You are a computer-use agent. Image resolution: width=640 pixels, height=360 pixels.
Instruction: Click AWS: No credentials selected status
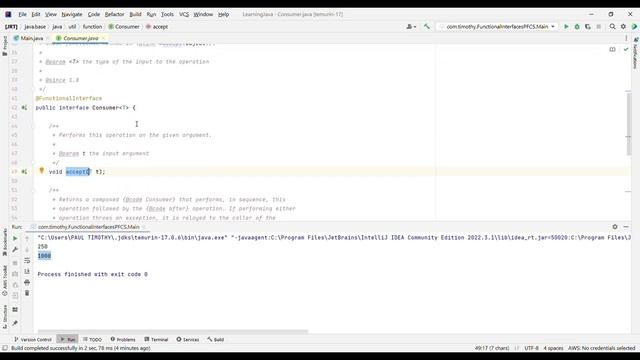click(602, 348)
